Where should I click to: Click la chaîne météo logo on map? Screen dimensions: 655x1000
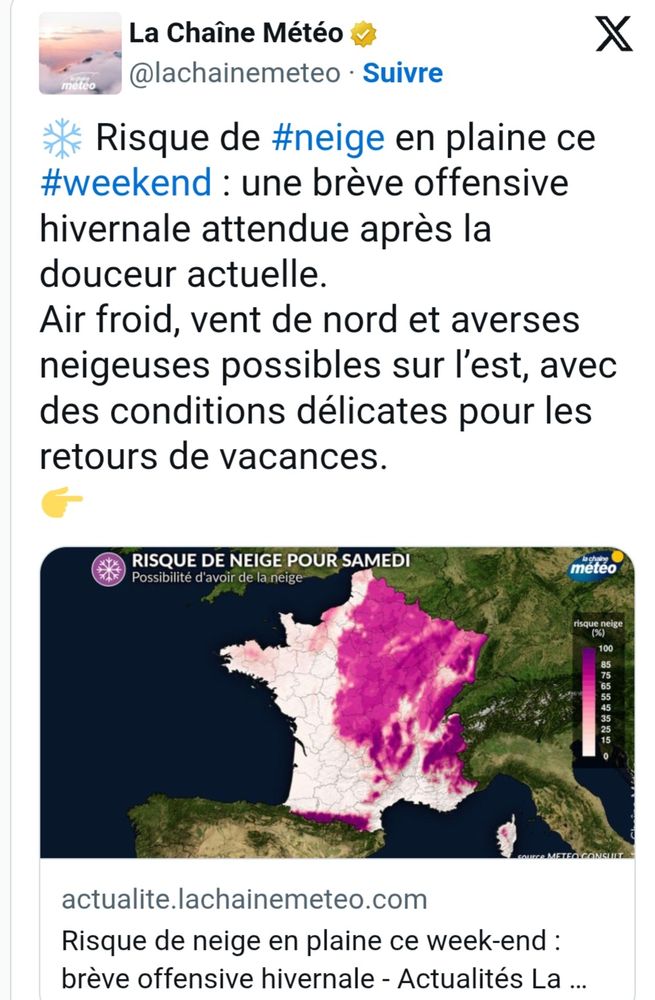pos(596,565)
